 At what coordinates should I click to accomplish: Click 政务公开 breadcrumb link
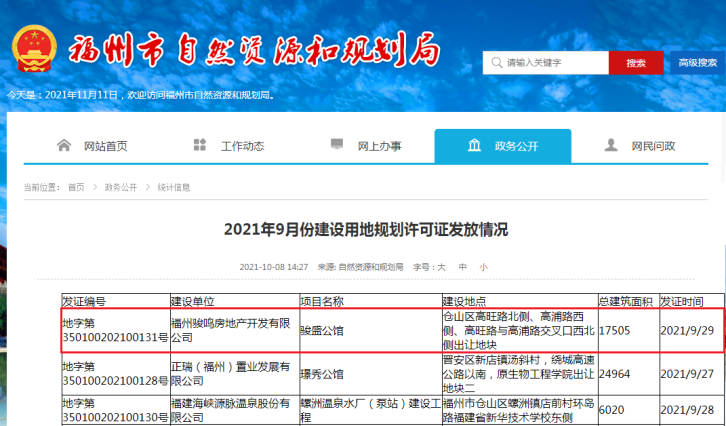[121, 187]
